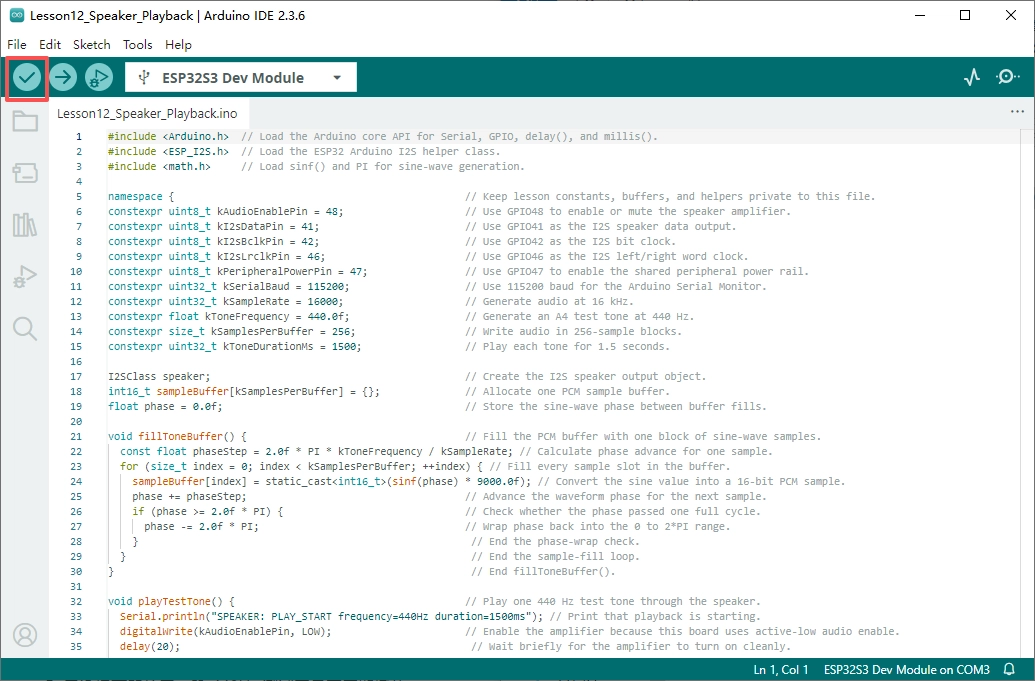Click 'kAudioEnablePin = 48' on line 6
This screenshot has width=1035, height=681.
click(x=277, y=212)
